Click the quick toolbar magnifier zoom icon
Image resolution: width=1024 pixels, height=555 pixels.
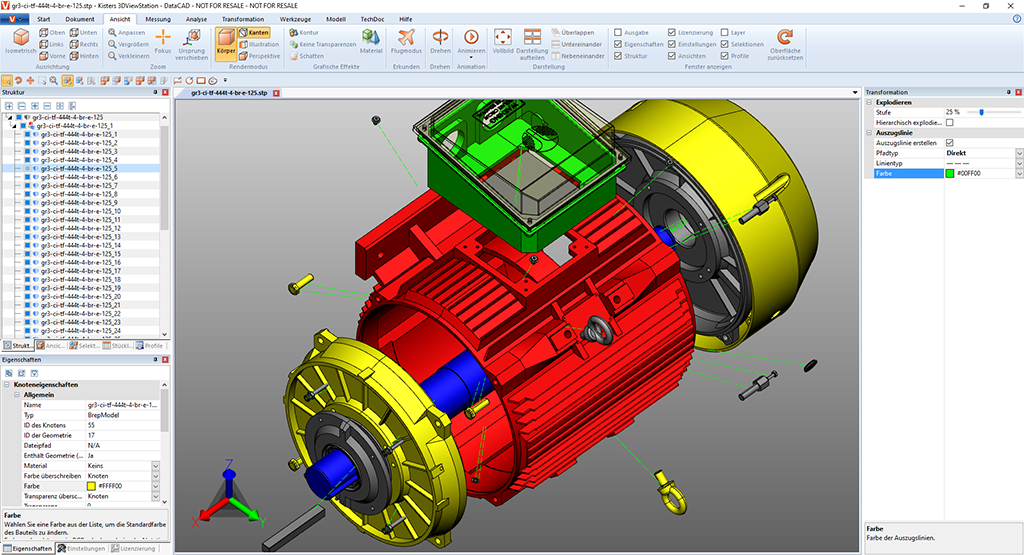tap(54, 81)
